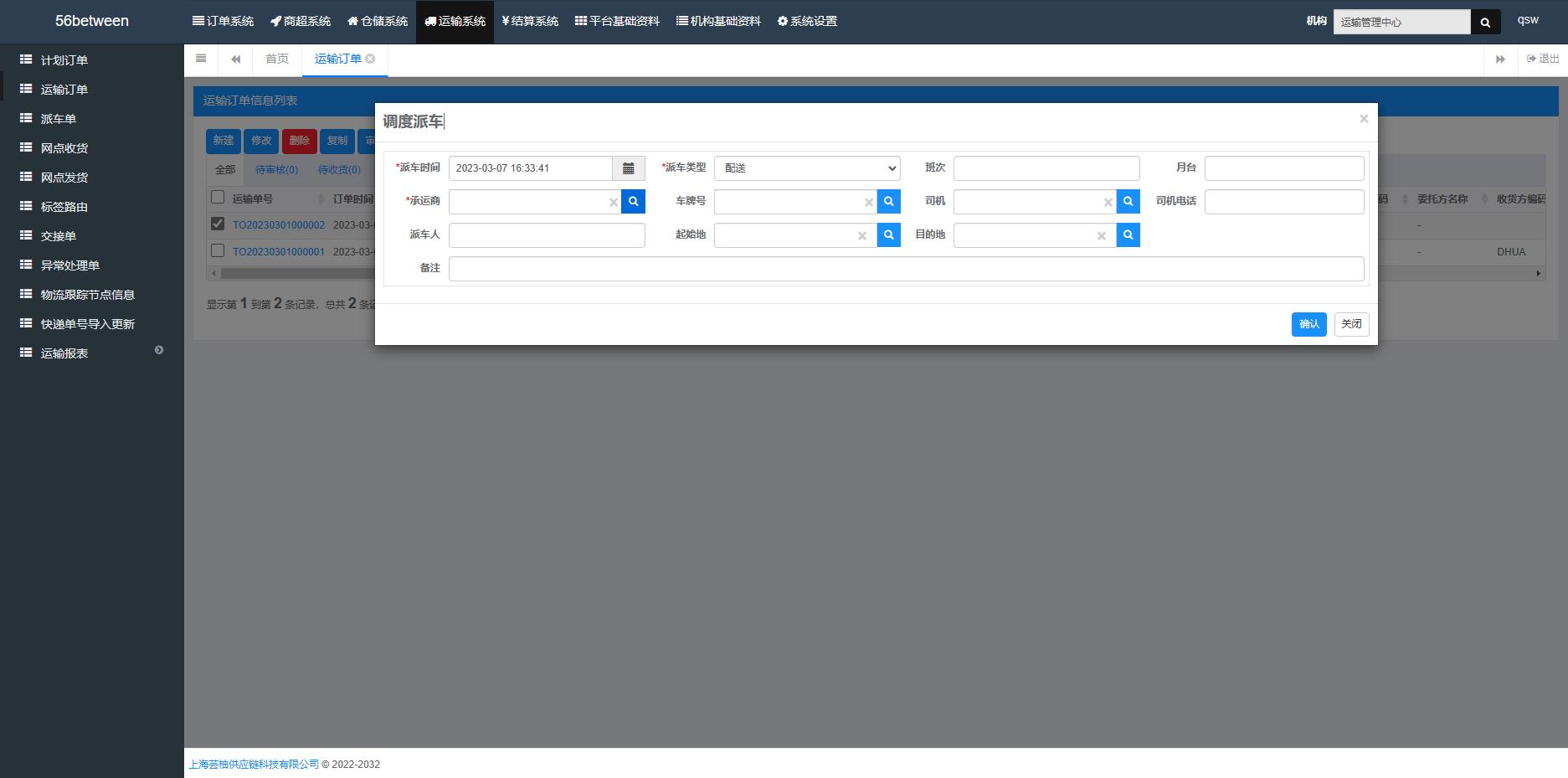Click the 派车人 input field
The image size is (1568, 778).
[x=547, y=235]
